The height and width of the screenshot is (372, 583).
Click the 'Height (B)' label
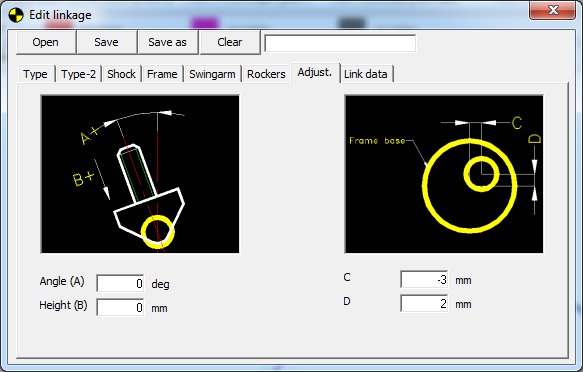click(63, 305)
